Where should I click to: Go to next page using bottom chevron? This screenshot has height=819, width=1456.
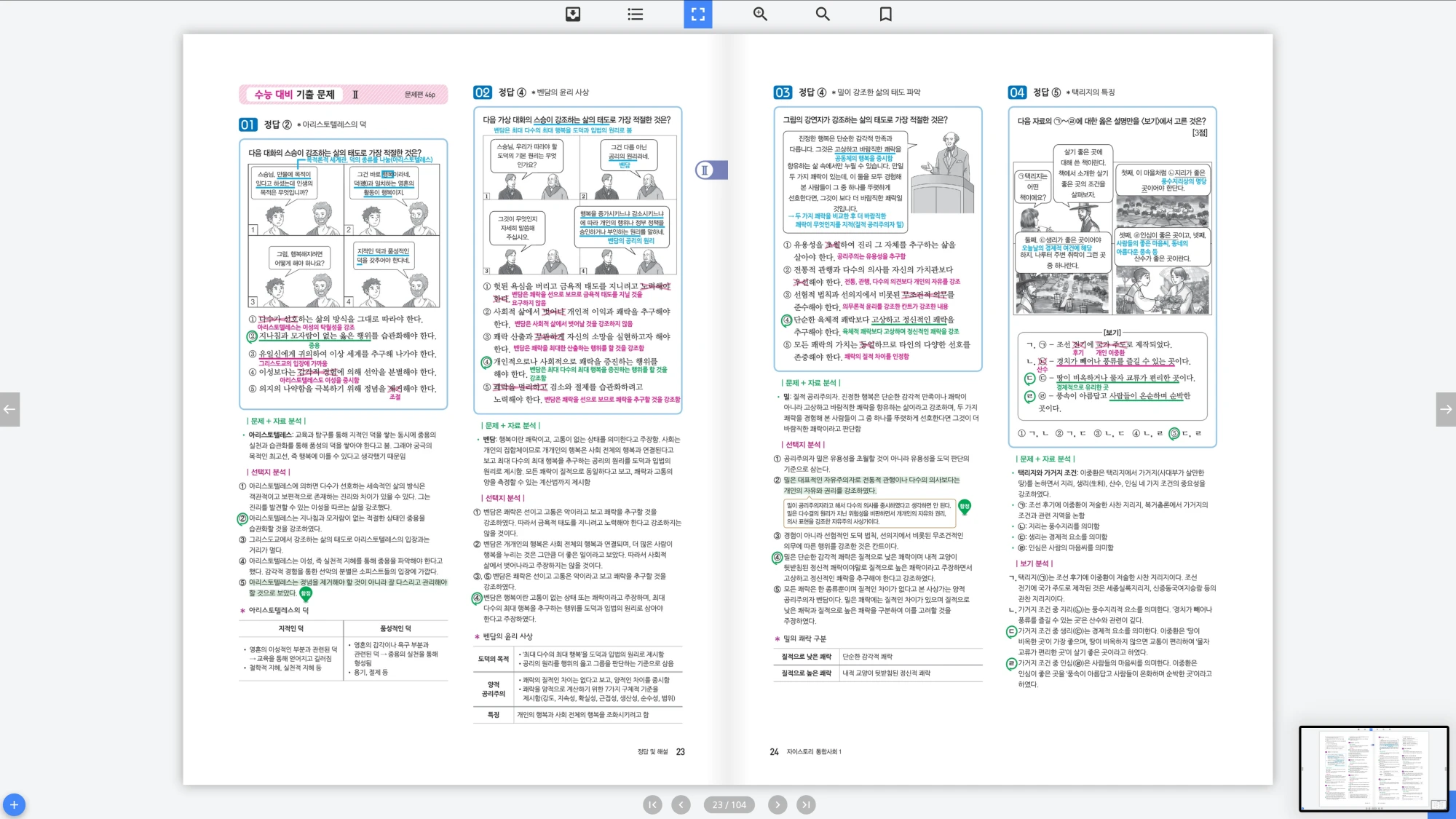click(x=778, y=804)
